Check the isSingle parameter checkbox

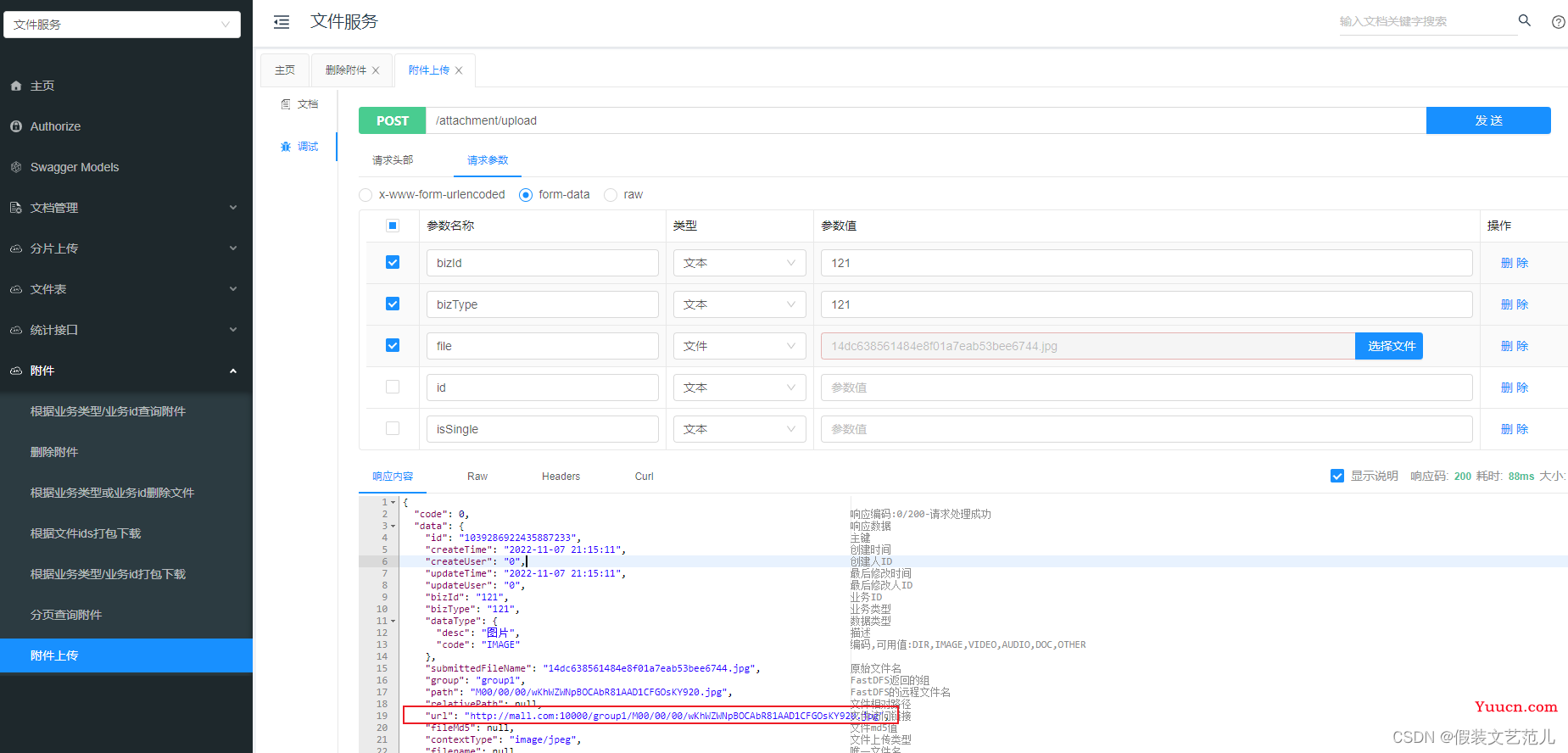tap(393, 428)
